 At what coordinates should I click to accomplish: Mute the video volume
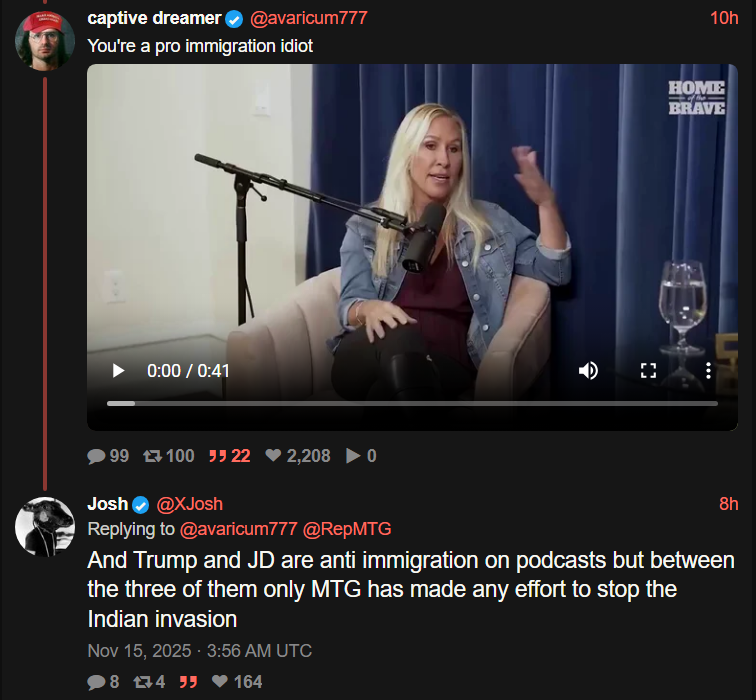[x=589, y=371]
